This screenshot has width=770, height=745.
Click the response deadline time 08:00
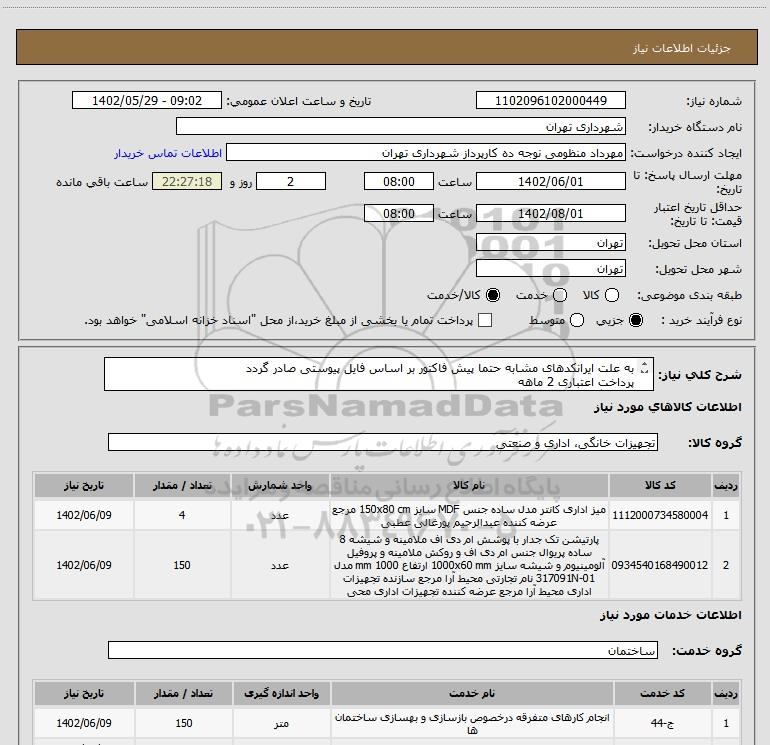point(399,181)
